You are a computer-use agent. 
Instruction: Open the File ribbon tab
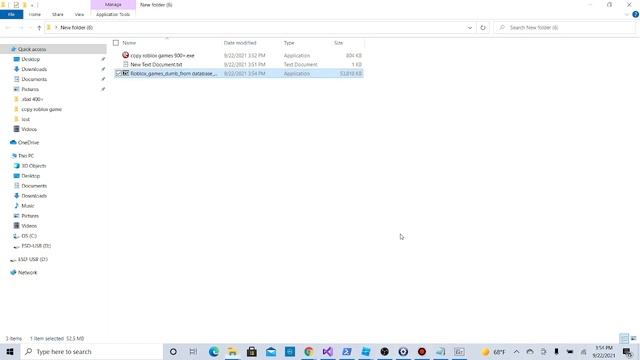pyautogui.click(x=11, y=14)
